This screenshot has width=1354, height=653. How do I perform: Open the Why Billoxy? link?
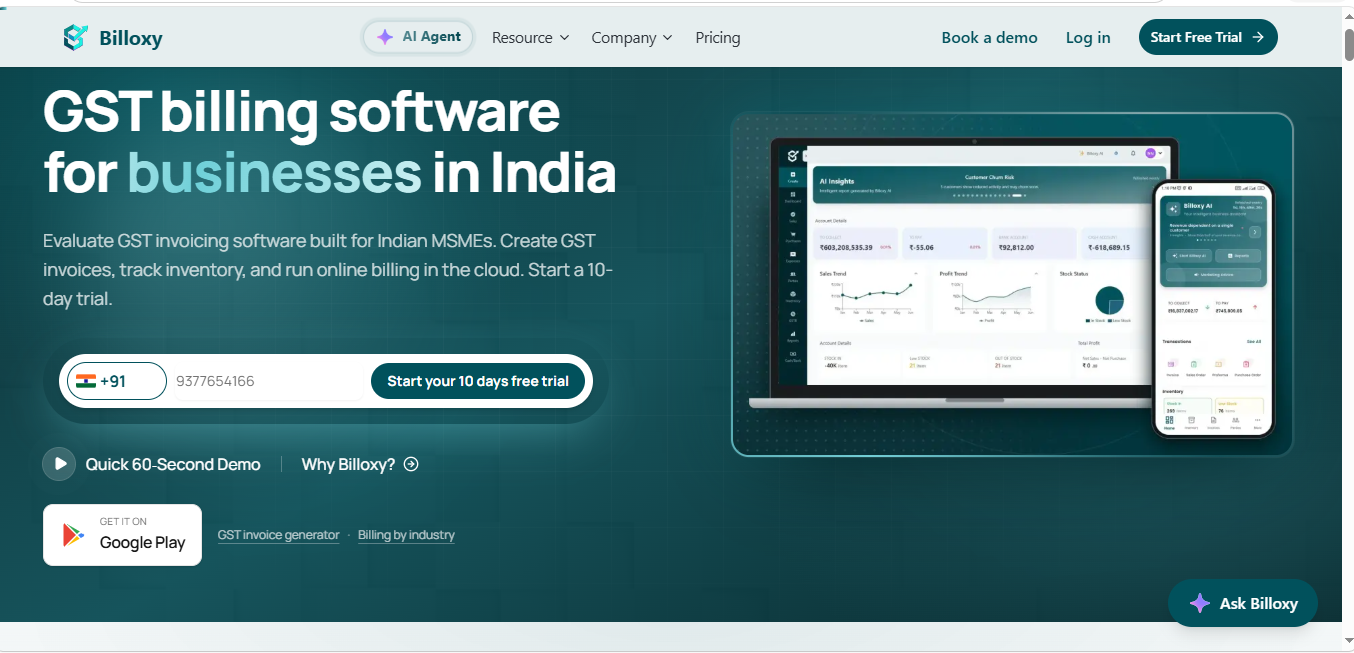[360, 464]
